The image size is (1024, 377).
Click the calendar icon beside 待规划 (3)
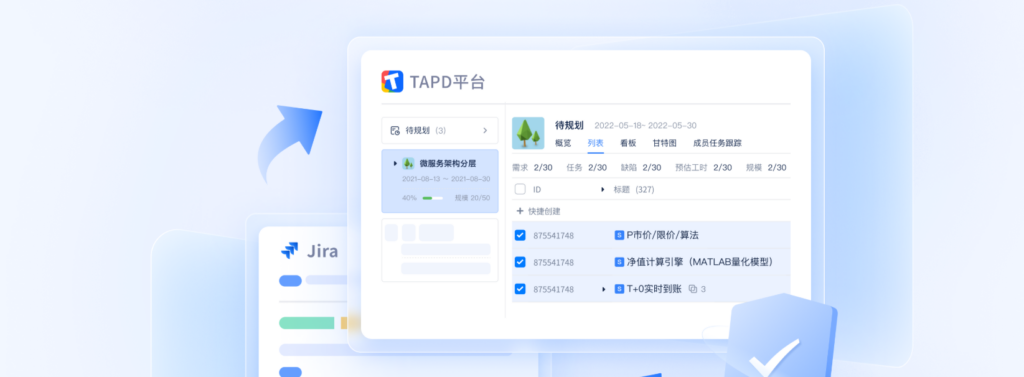[394, 131]
